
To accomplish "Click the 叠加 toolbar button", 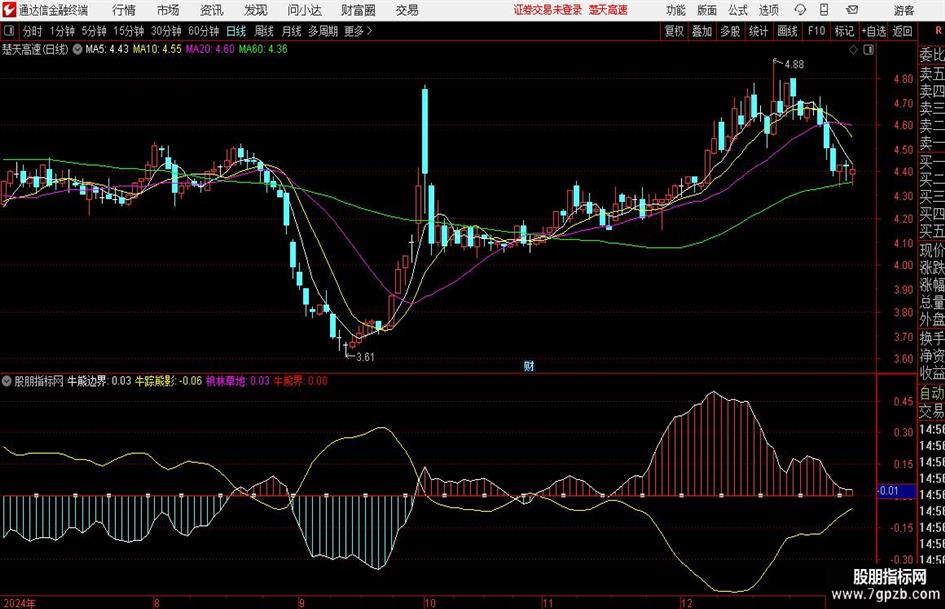I will point(702,31).
